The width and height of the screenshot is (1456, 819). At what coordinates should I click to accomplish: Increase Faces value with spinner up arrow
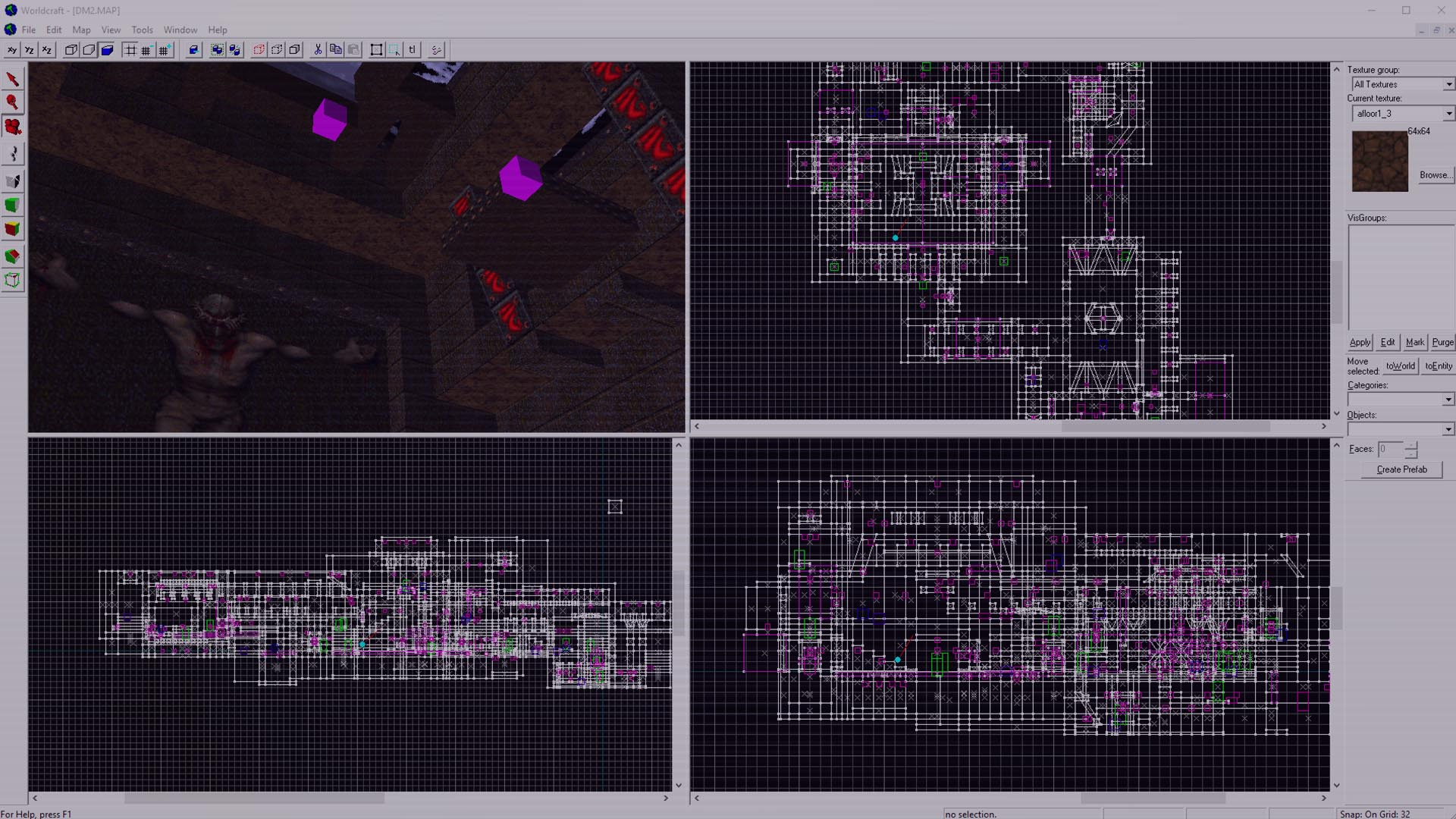[x=1410, y=445]
